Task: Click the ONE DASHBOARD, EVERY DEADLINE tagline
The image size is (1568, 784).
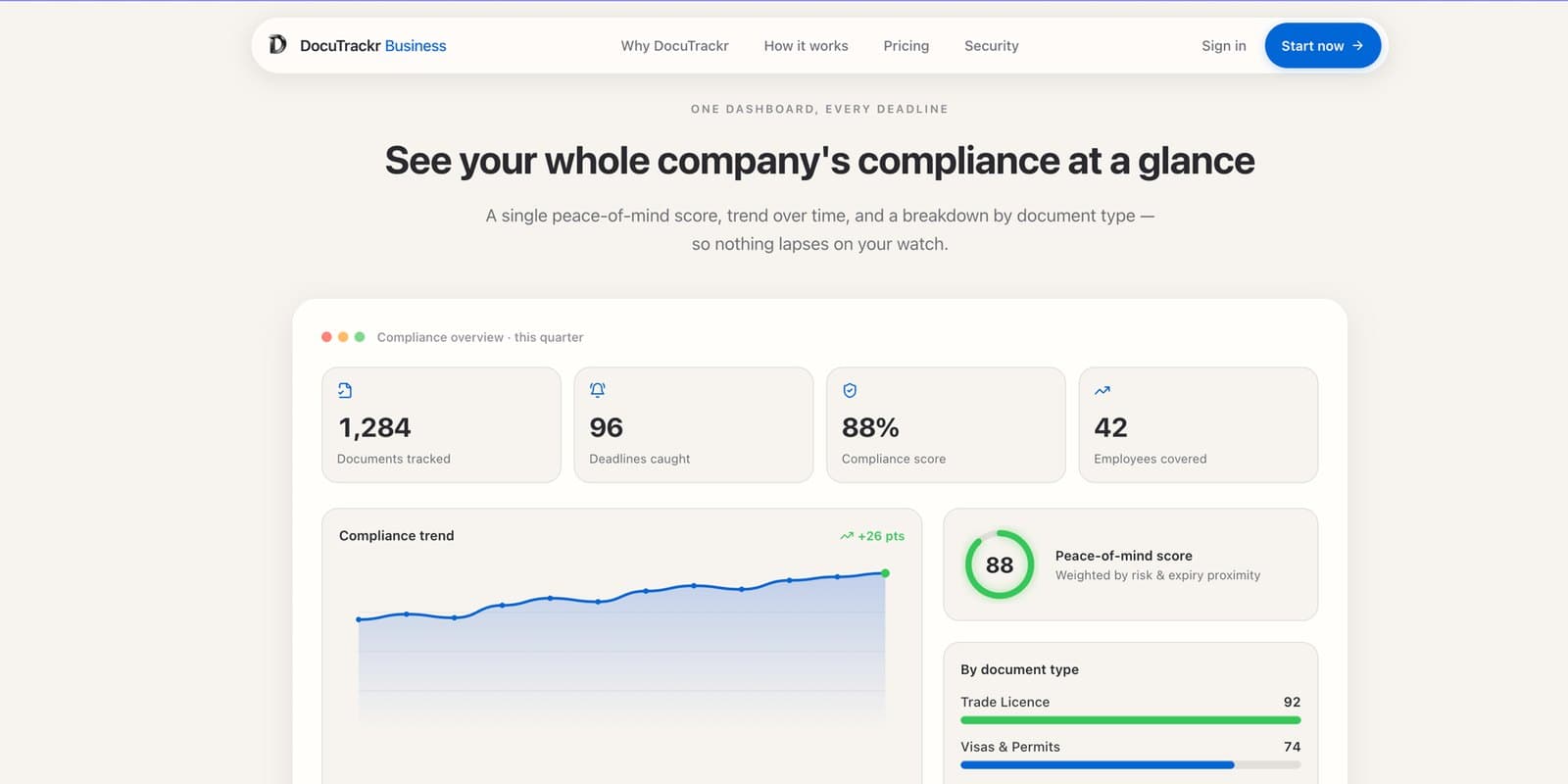Action: 819,109
